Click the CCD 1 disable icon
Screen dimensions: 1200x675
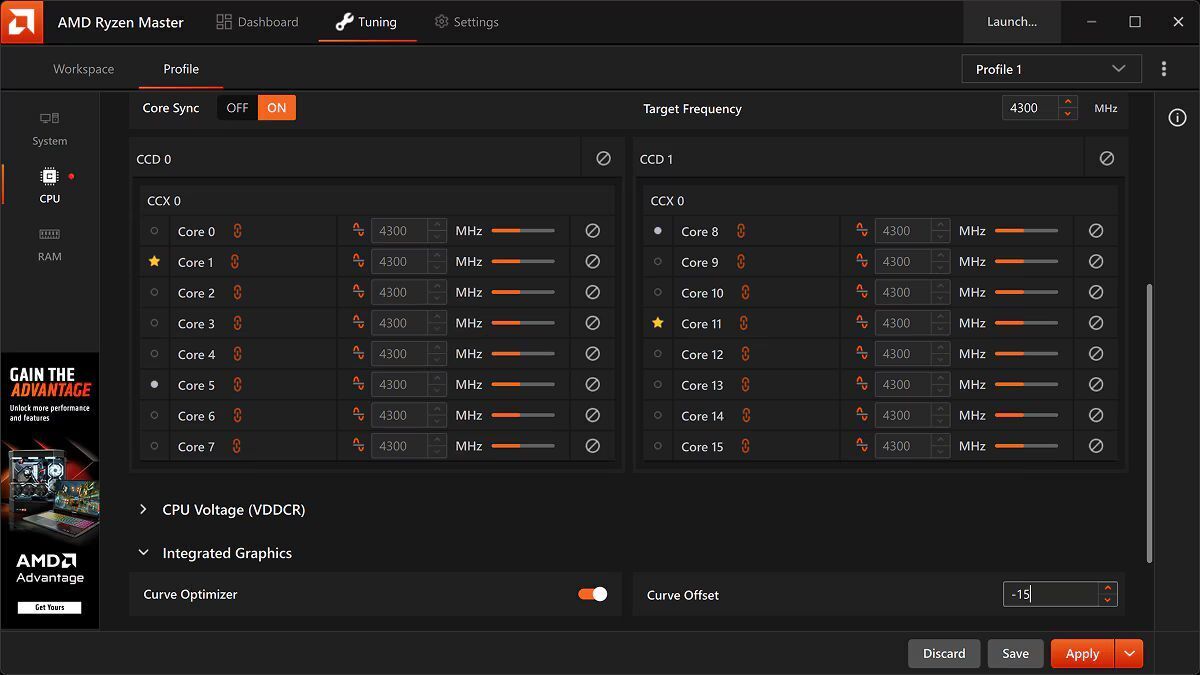[x=1106, y=159]
